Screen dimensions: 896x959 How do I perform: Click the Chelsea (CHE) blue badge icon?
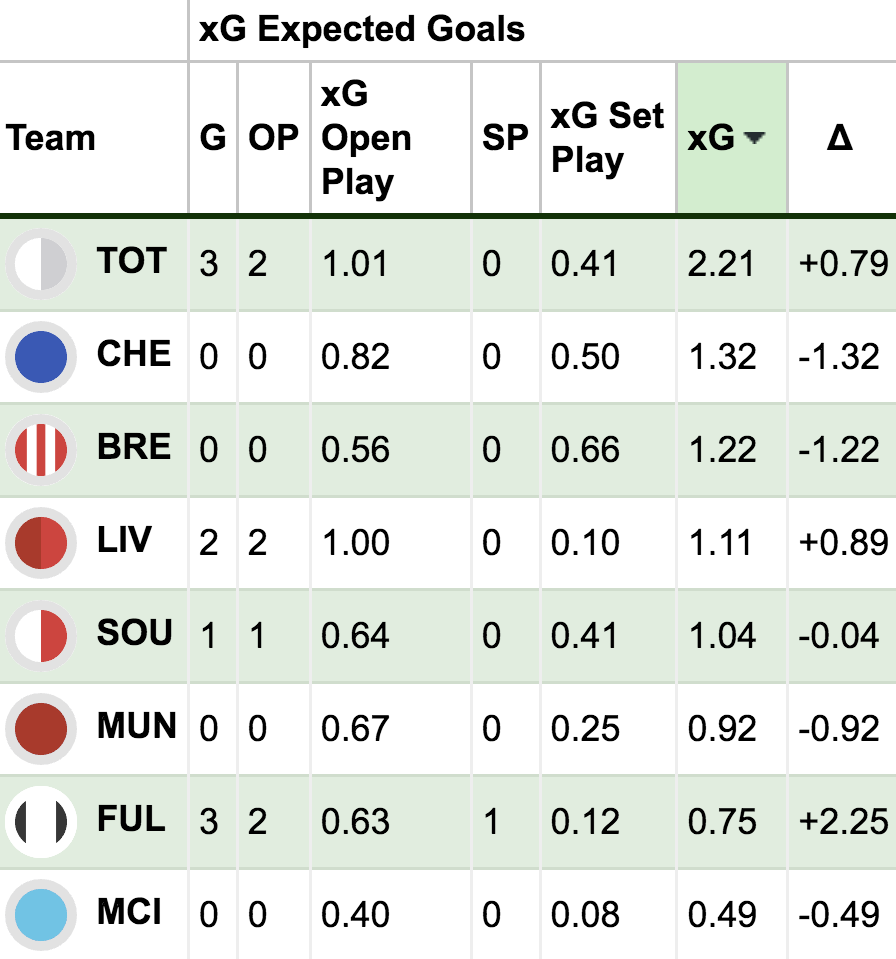41,357
